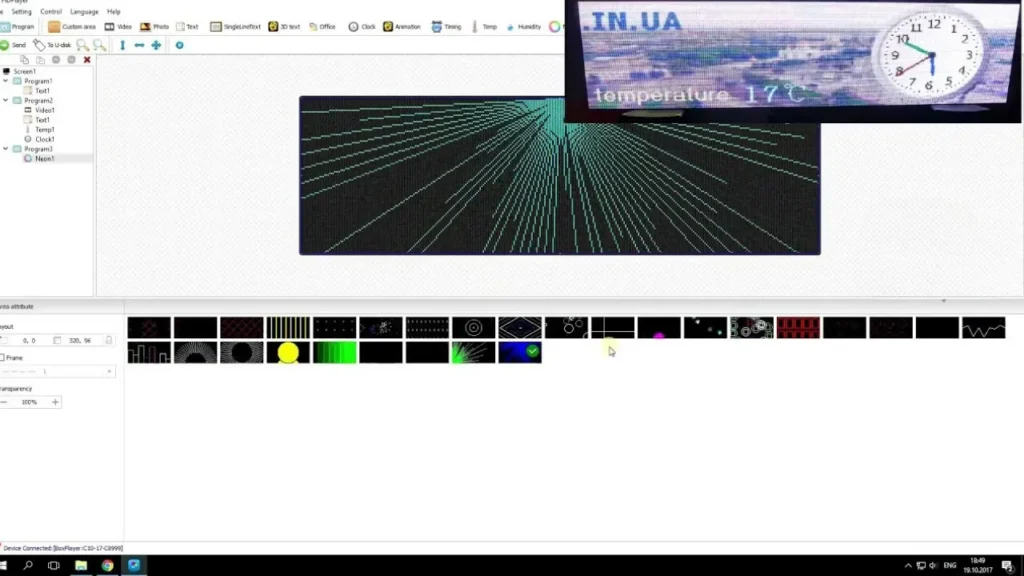Decrease transparency with the minus button
This screenshot has width=1024, height=576.
[4, 402]
